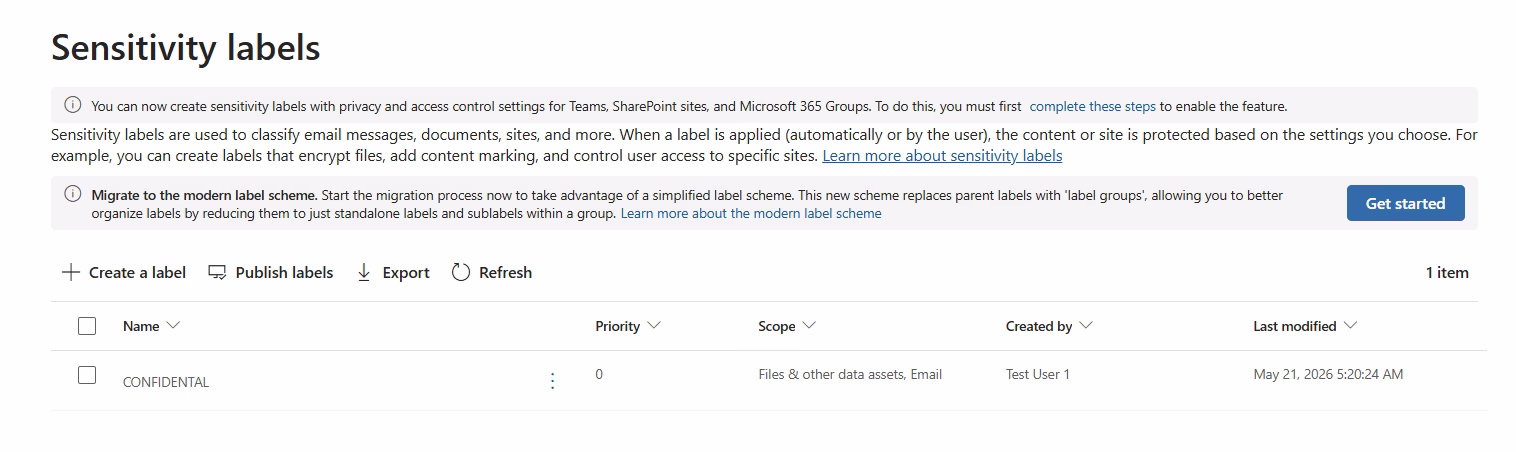
Task: Click Refresh in the command bar
Action: pos(492,272)
